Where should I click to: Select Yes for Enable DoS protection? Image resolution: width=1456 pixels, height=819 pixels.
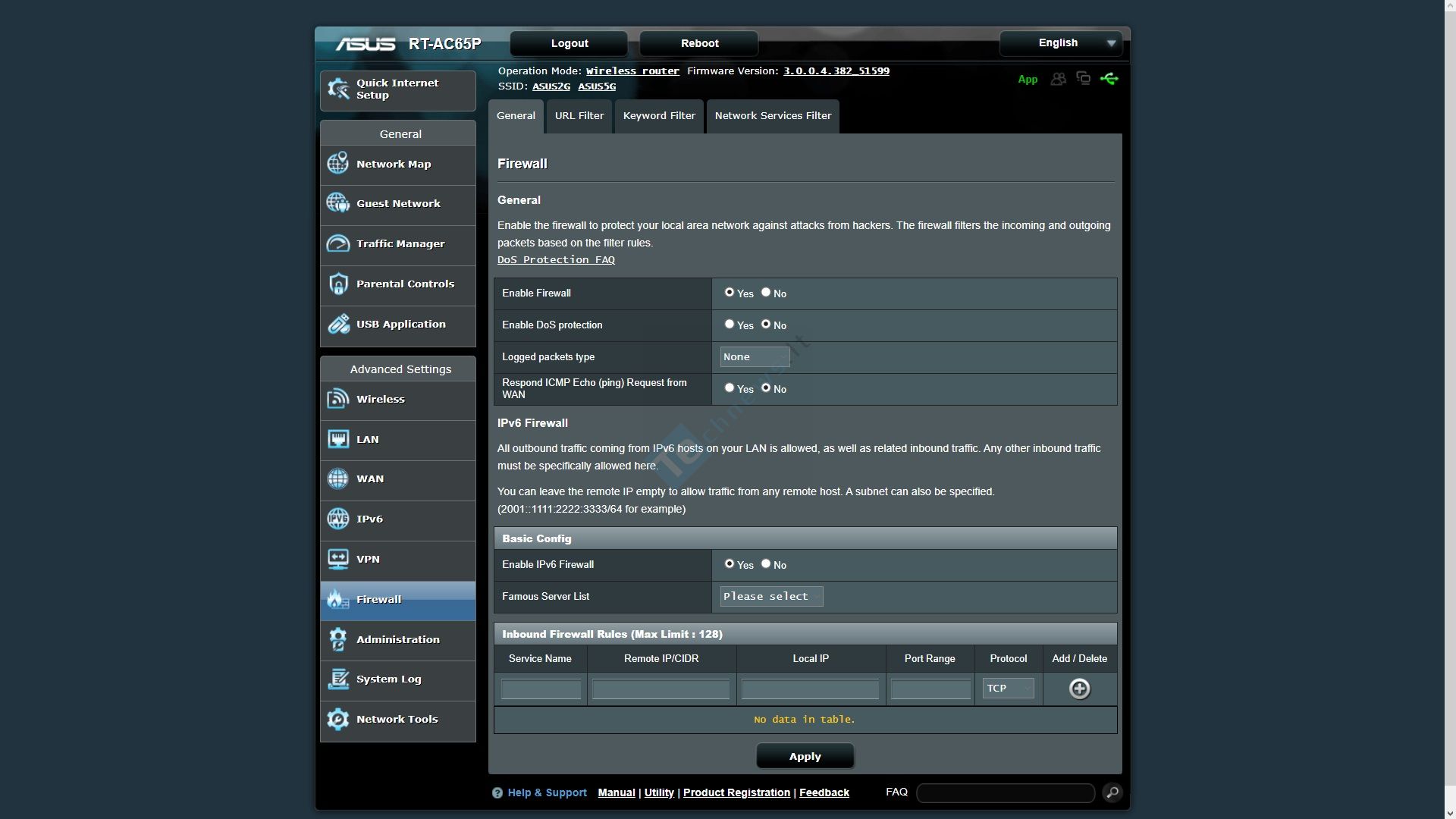coord(730,324)
